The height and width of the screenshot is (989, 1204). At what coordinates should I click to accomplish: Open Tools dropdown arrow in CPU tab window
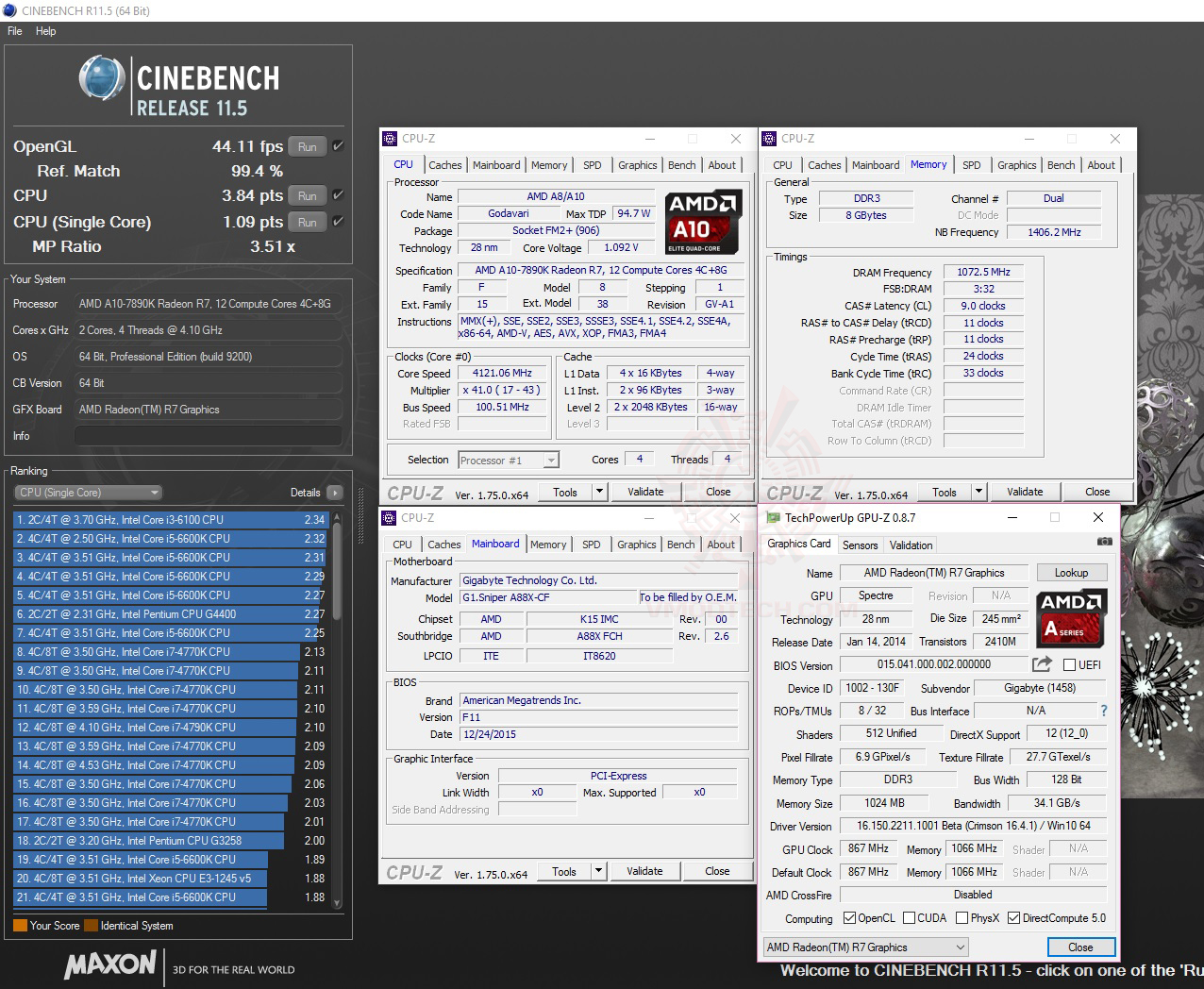[x=599, y=492]
